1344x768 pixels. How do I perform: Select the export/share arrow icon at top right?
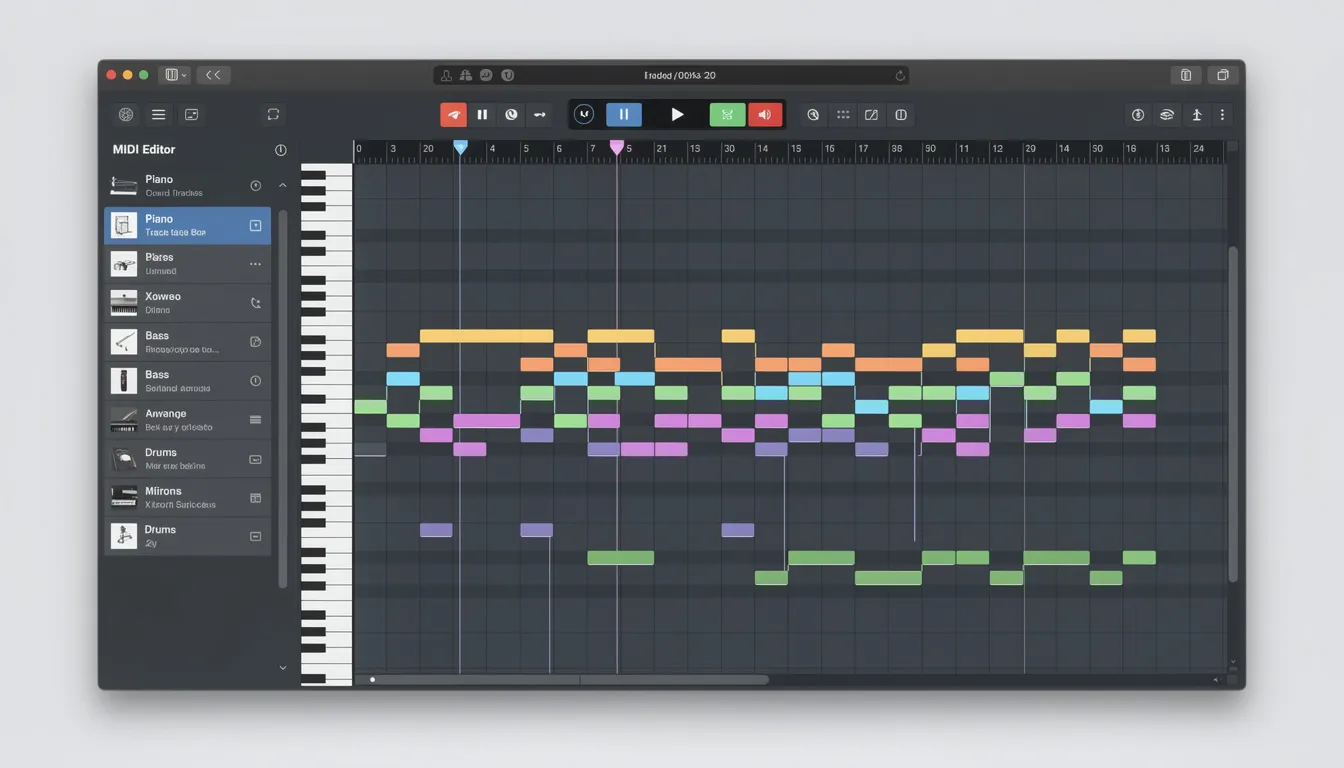[x=1196, y=114]
